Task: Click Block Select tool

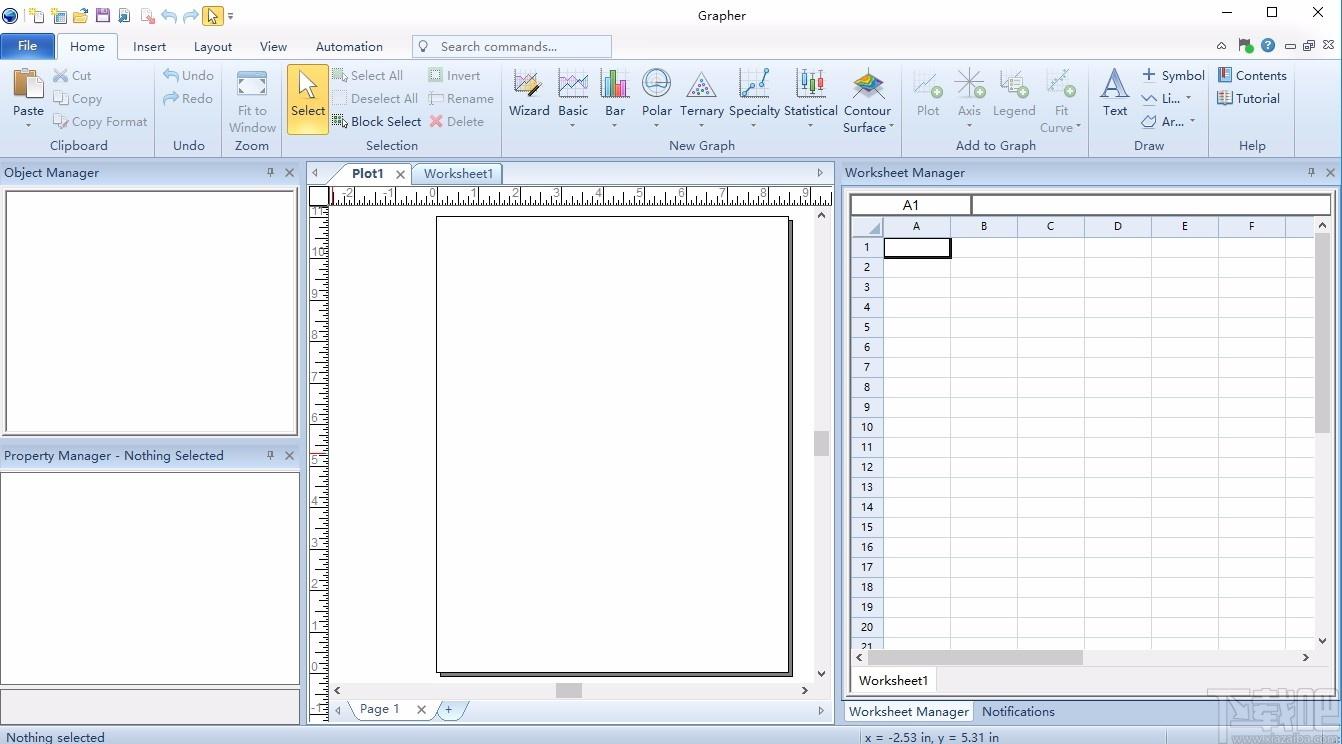Action: pyautogui.click(x=376, y=121)
